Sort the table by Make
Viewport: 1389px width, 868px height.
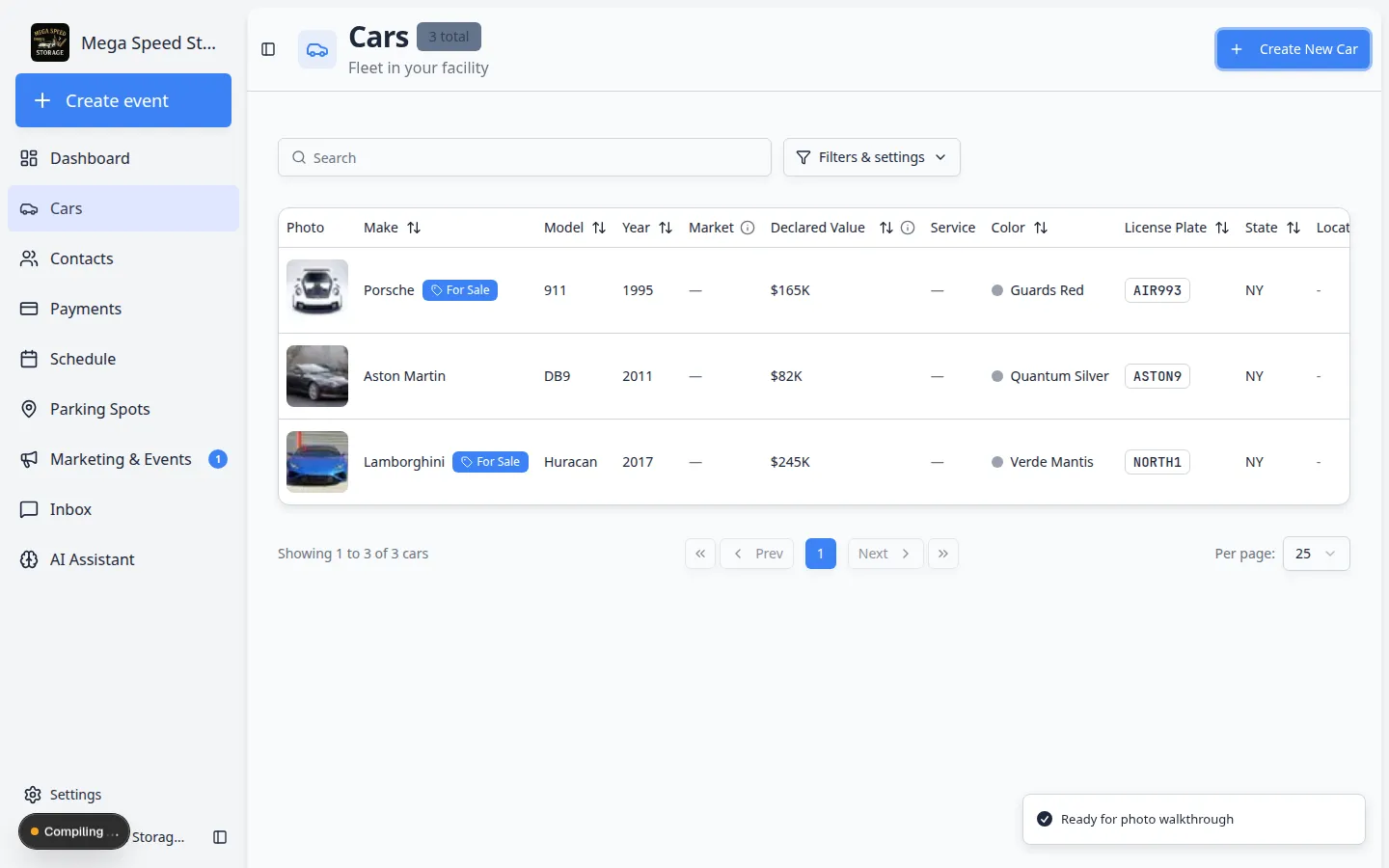[414, 228]
